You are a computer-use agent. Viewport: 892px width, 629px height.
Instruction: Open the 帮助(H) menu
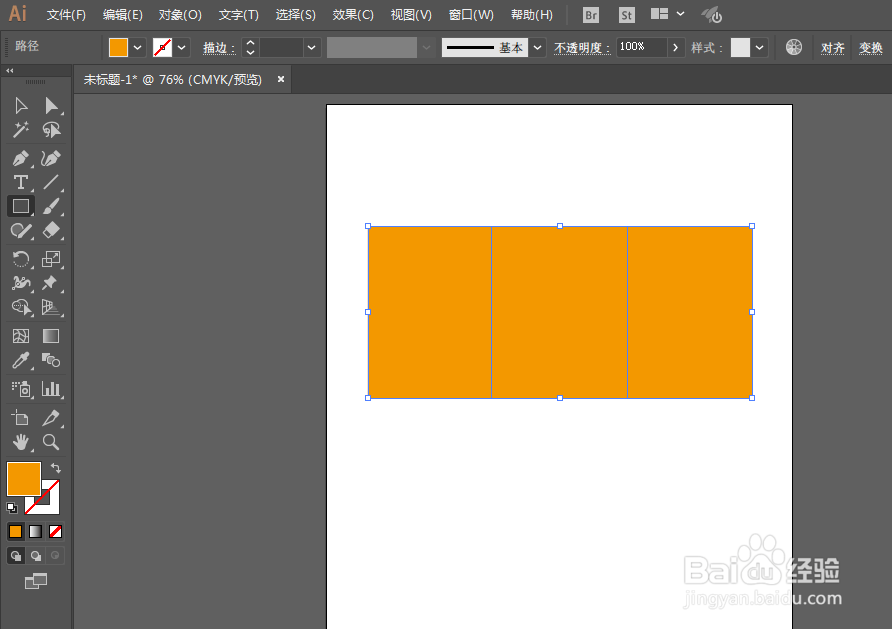[x=531, y=15]
